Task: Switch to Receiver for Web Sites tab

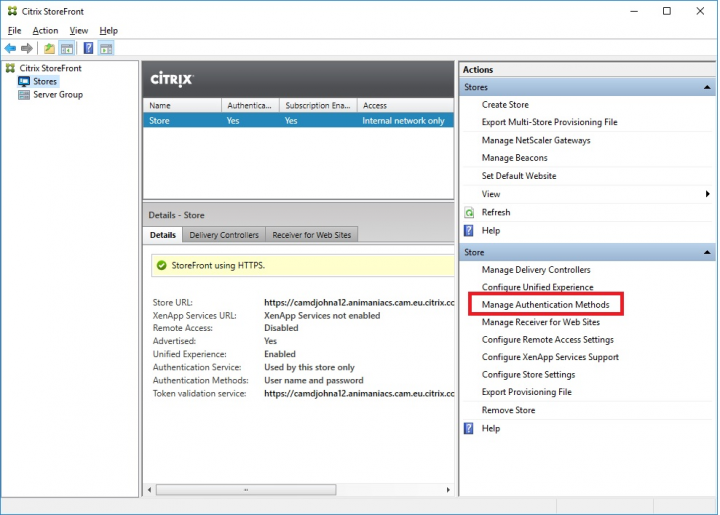Action: (312, 235)
